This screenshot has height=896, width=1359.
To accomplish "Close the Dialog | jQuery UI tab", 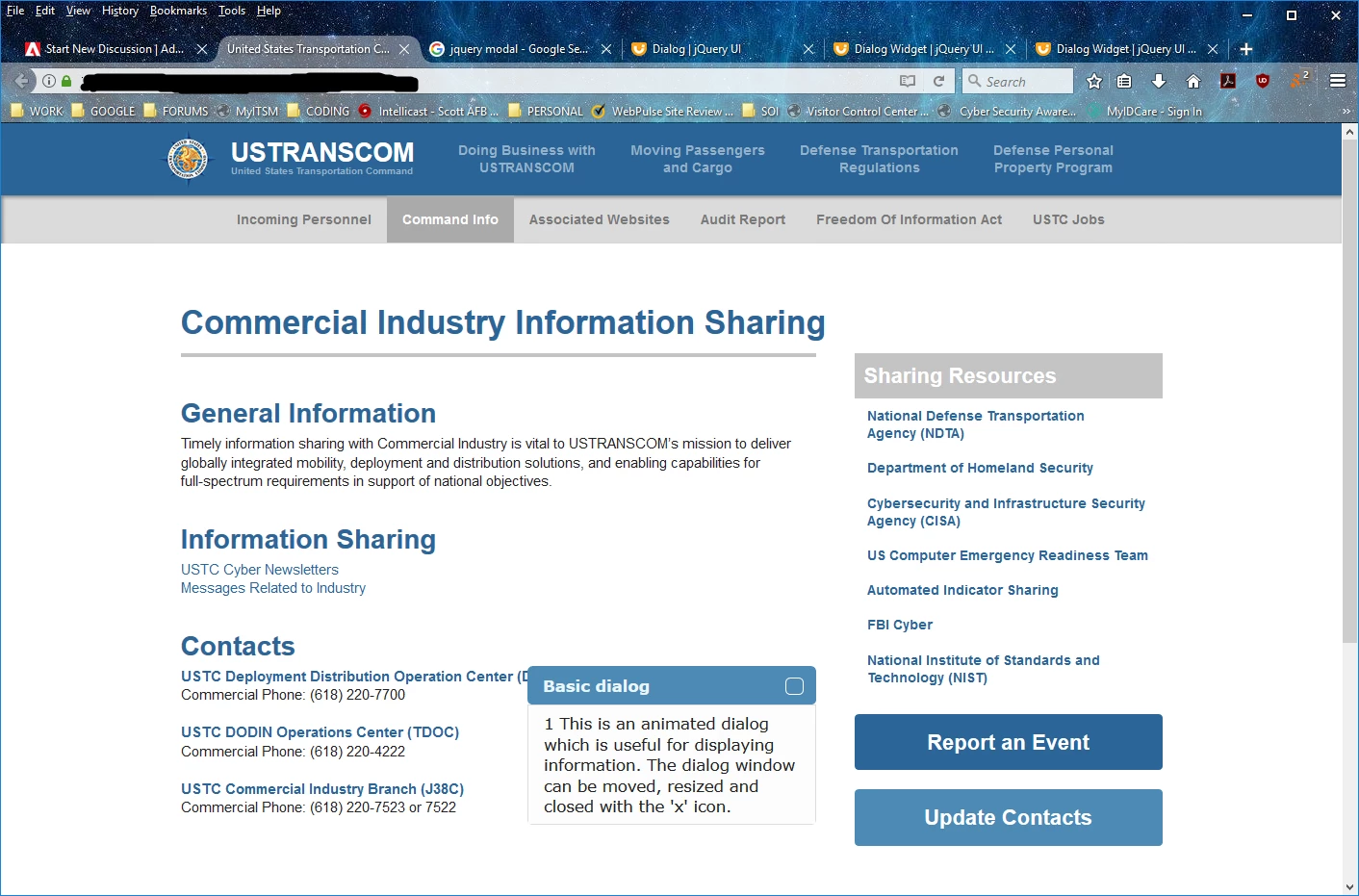I will pos(808,49).
